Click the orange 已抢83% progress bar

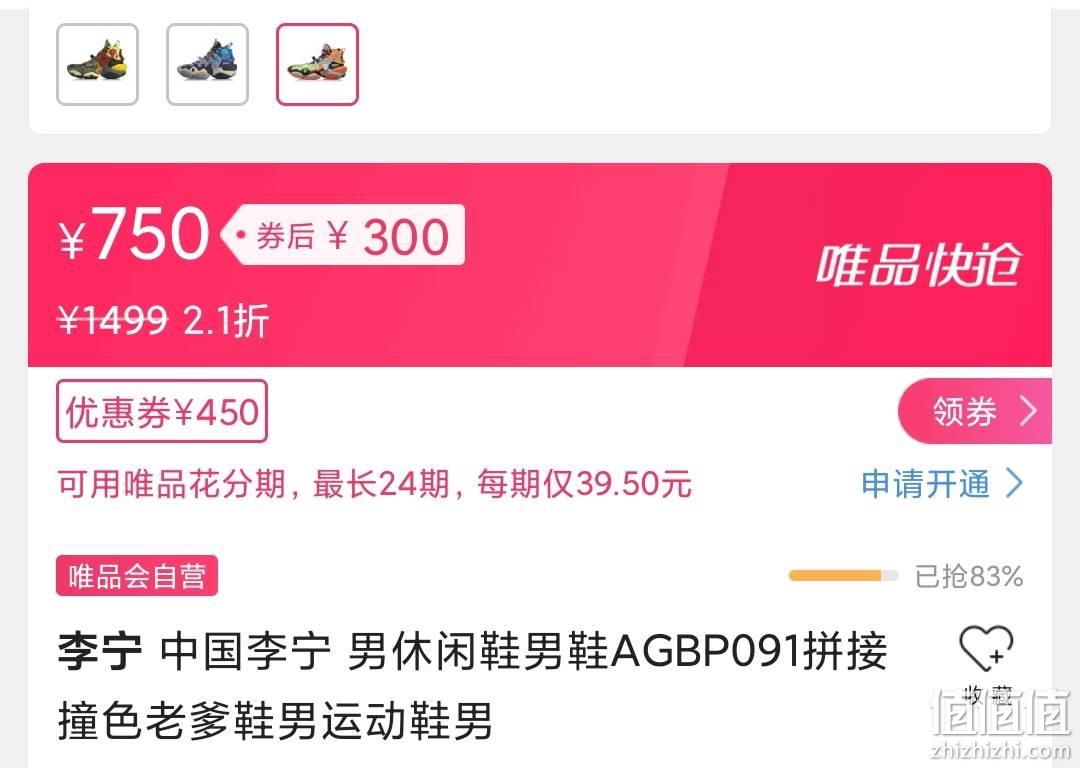click(x=844, y=576)
